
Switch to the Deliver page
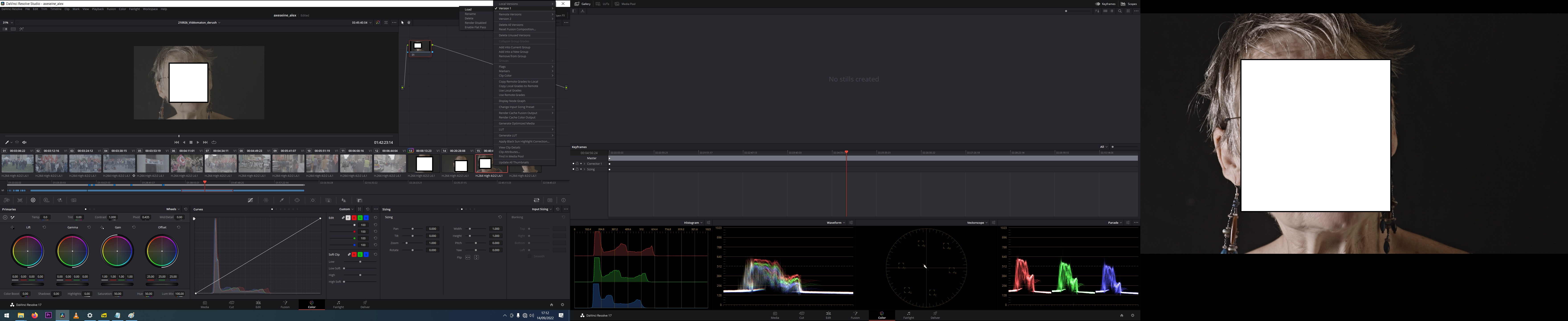click(365, 304)
